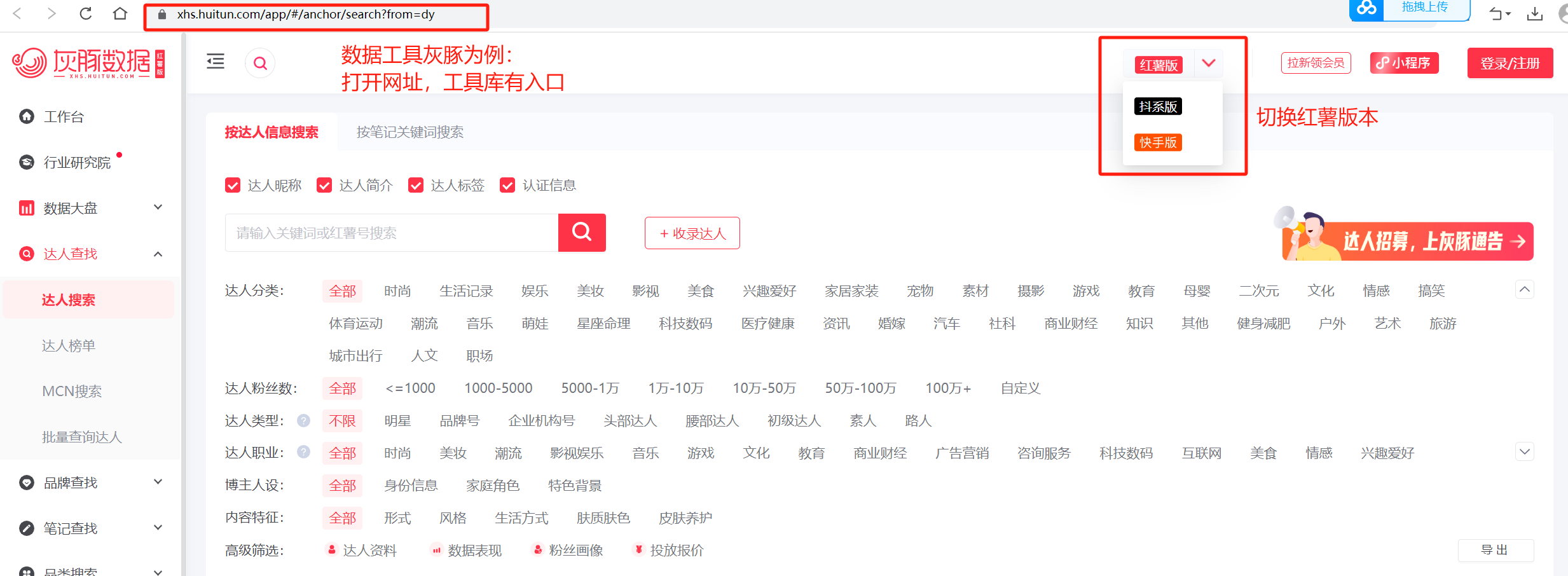Viewport: 1568px width, 576px height.
Task: Expand 品牌查找 sidebar menu
Action: 158,482
